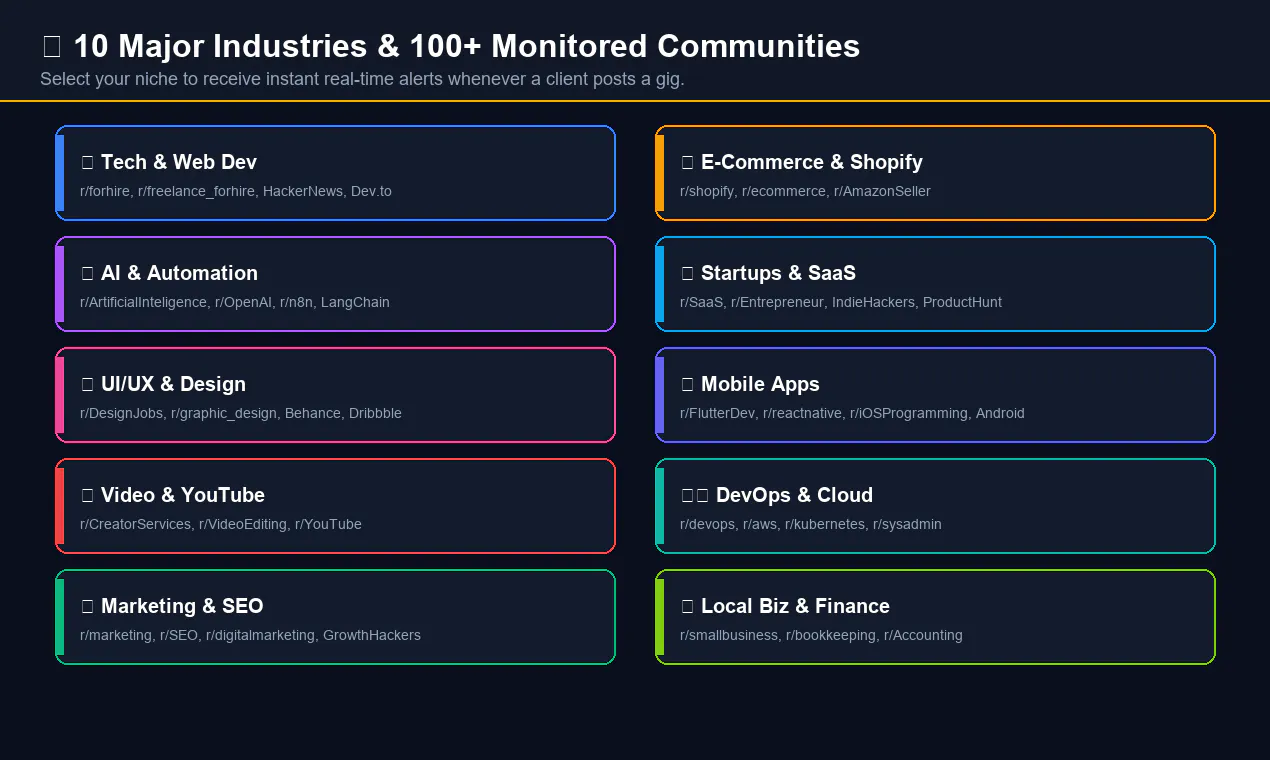1270x760 pixels.
Task: Click the "r/devops, r/aws, r/kubernetes, r/sysadmin" text
Action: [811, 524]
